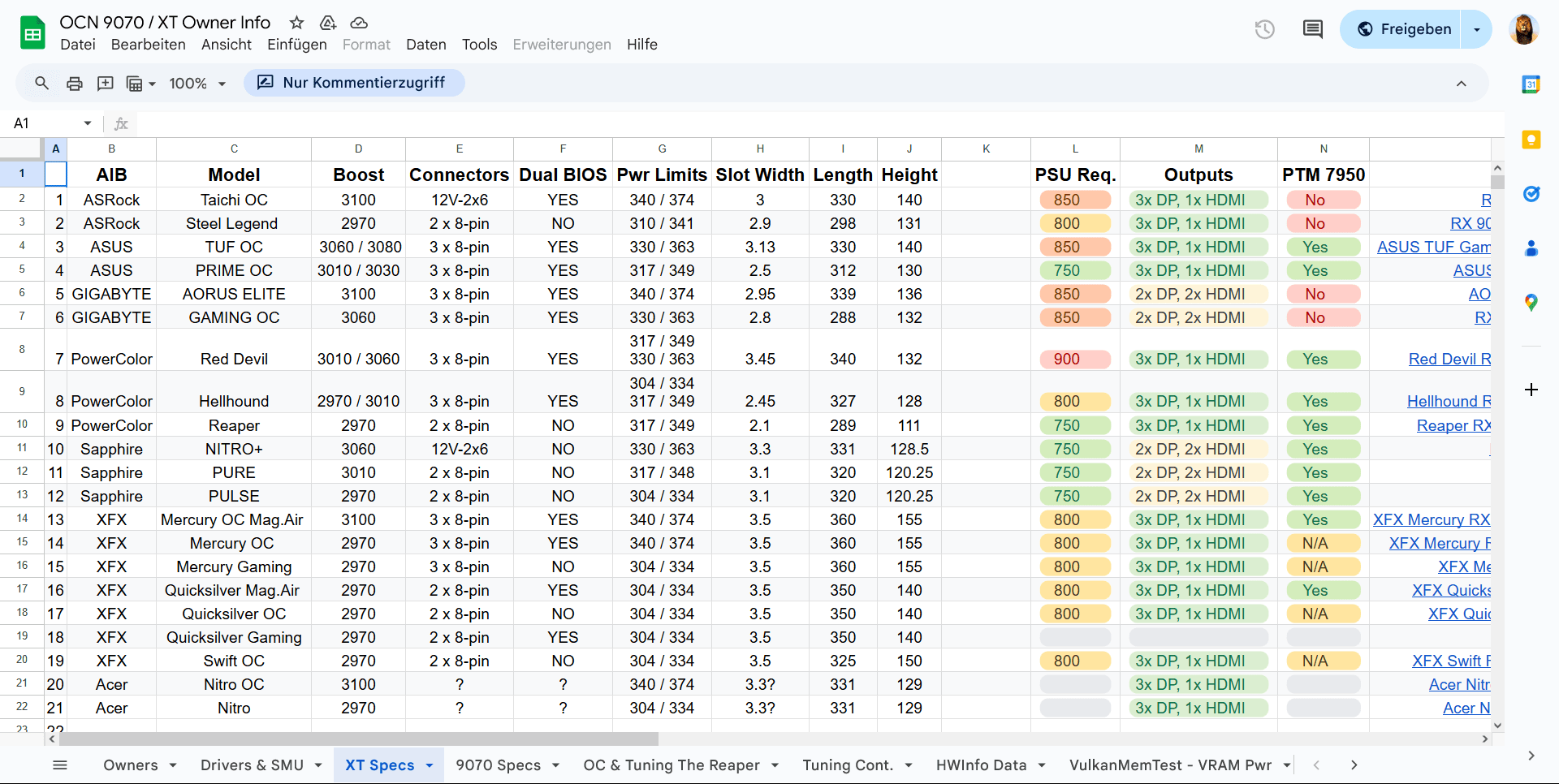Select the Dual BIOS header cell

click(x=563, y=174)
